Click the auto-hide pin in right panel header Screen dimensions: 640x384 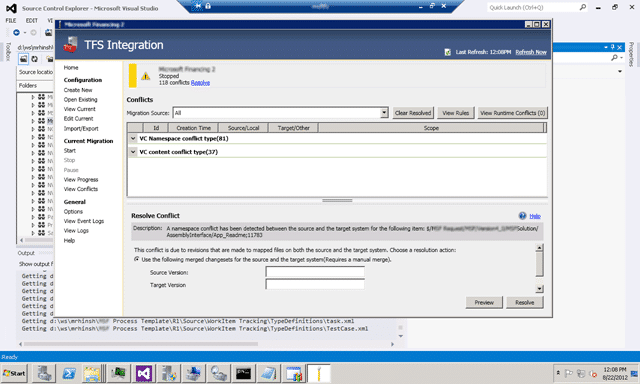(612, 47)
